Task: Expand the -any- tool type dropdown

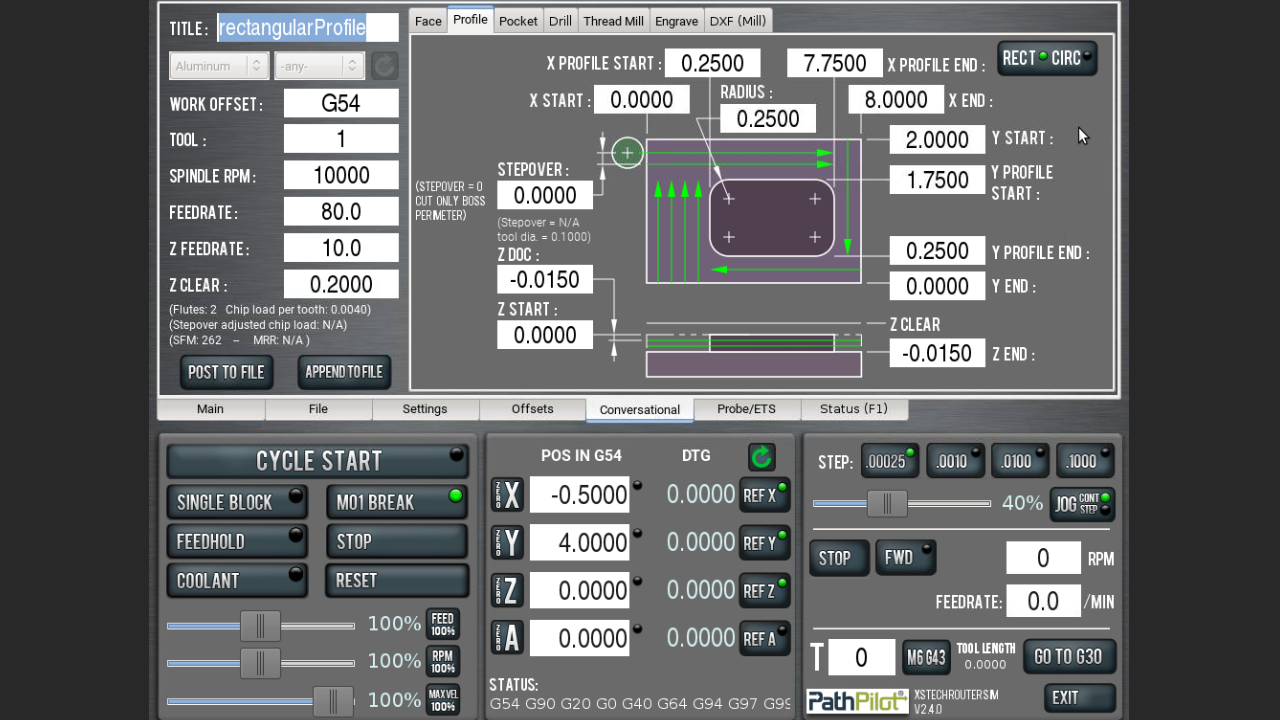Action: pos(319,66)
